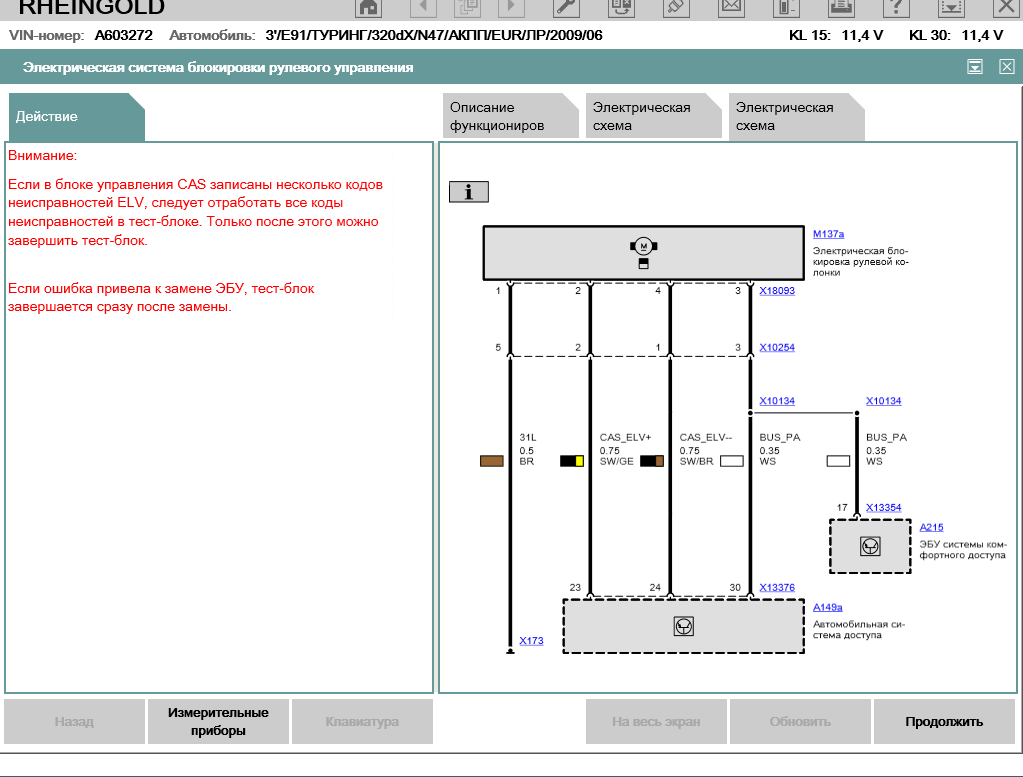Open Измерительные приборы
The width and height of the screenshot is (1023, 777).
coord(219,722)
